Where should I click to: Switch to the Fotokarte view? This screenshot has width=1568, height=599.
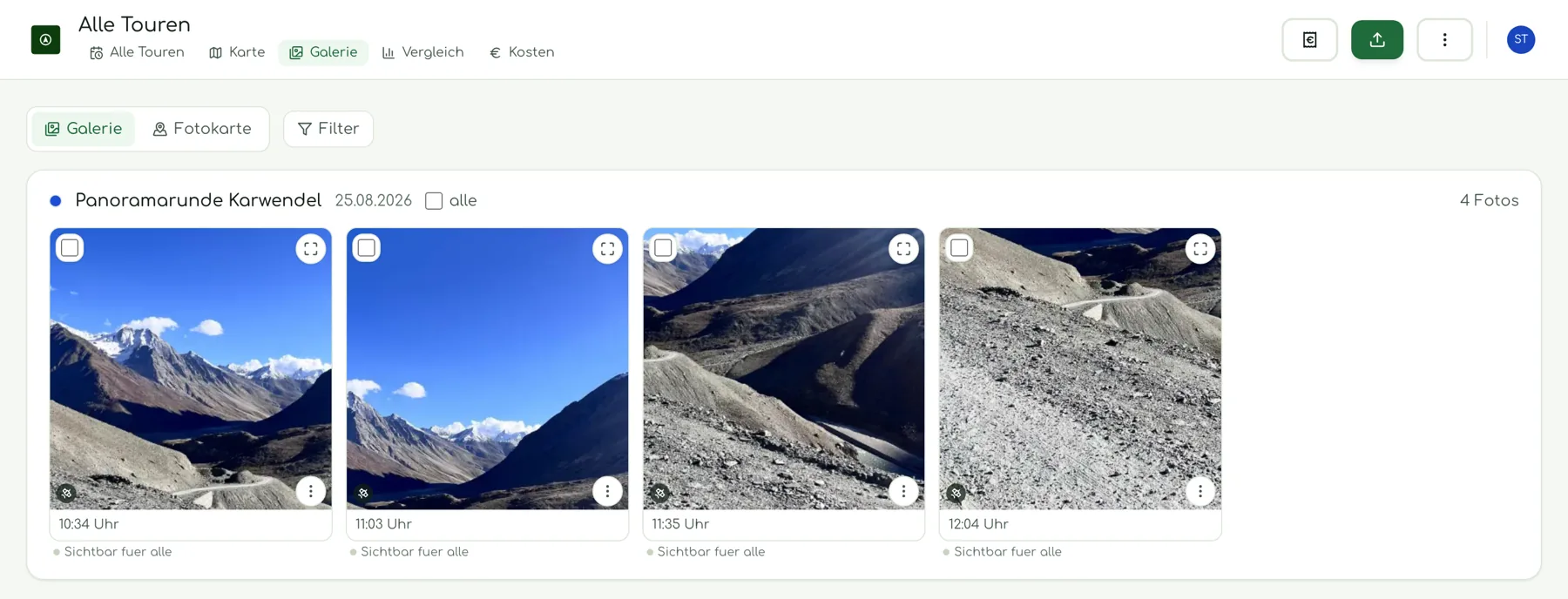pyautogui.click(x=202, y=129)
